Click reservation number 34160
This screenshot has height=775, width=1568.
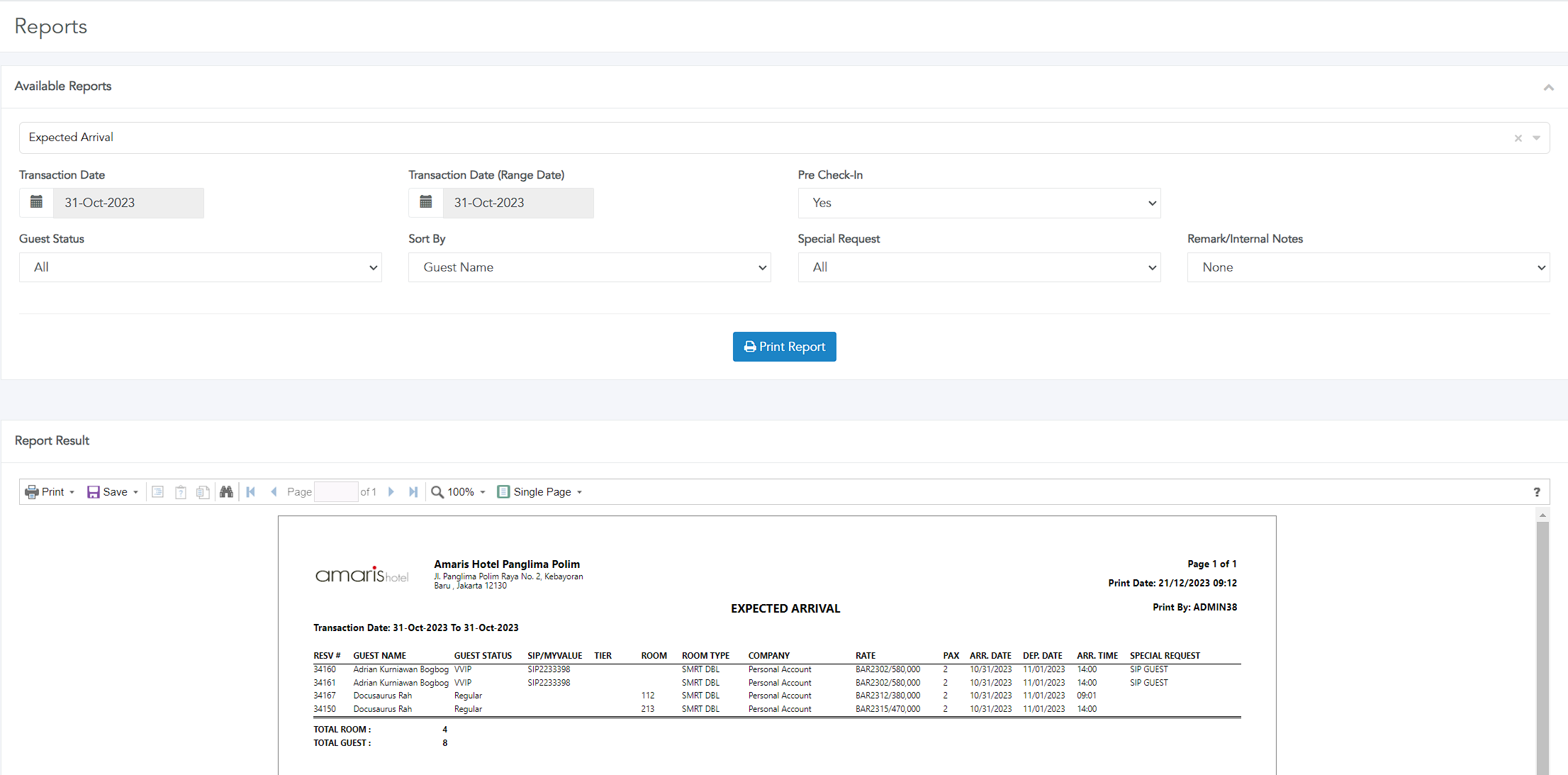click(325, 669)
